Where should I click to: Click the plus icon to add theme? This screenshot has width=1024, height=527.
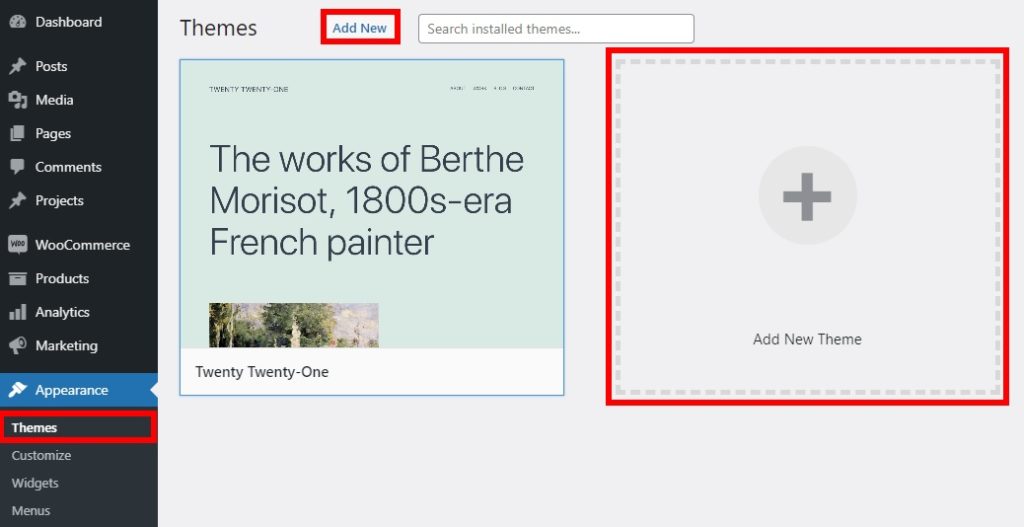(807, 195)
